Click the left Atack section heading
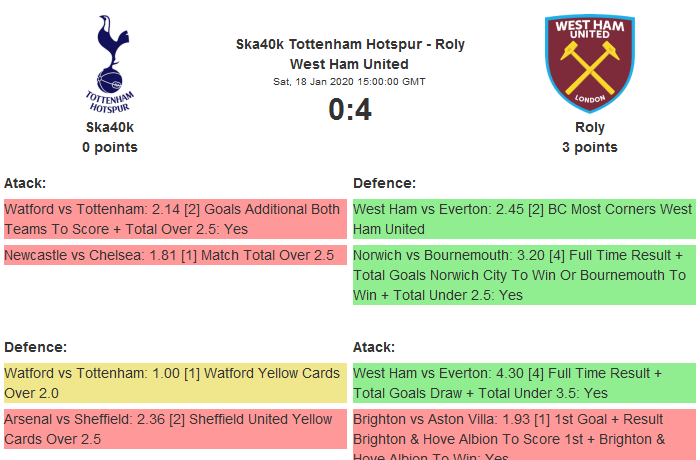 (x=25, y=183)
